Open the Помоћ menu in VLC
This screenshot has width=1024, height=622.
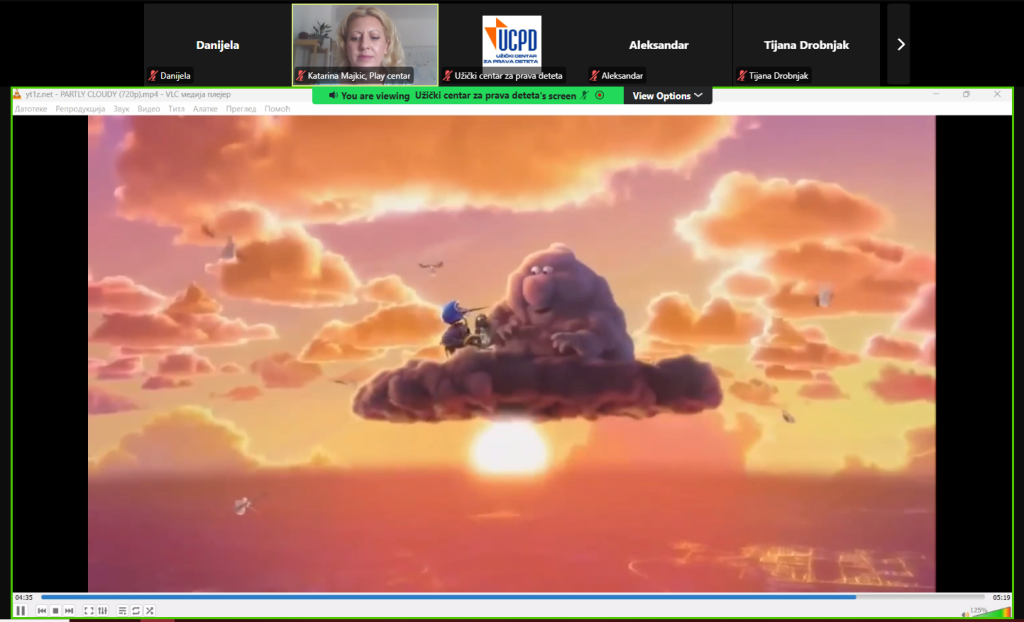pos(277,109)
